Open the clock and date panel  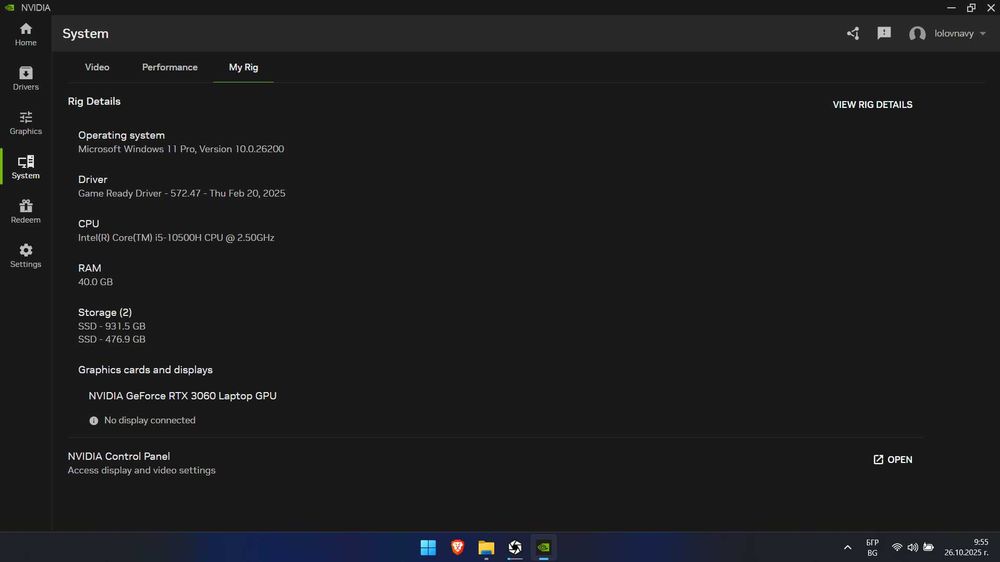pyautogui.click(x=966, y=547)
